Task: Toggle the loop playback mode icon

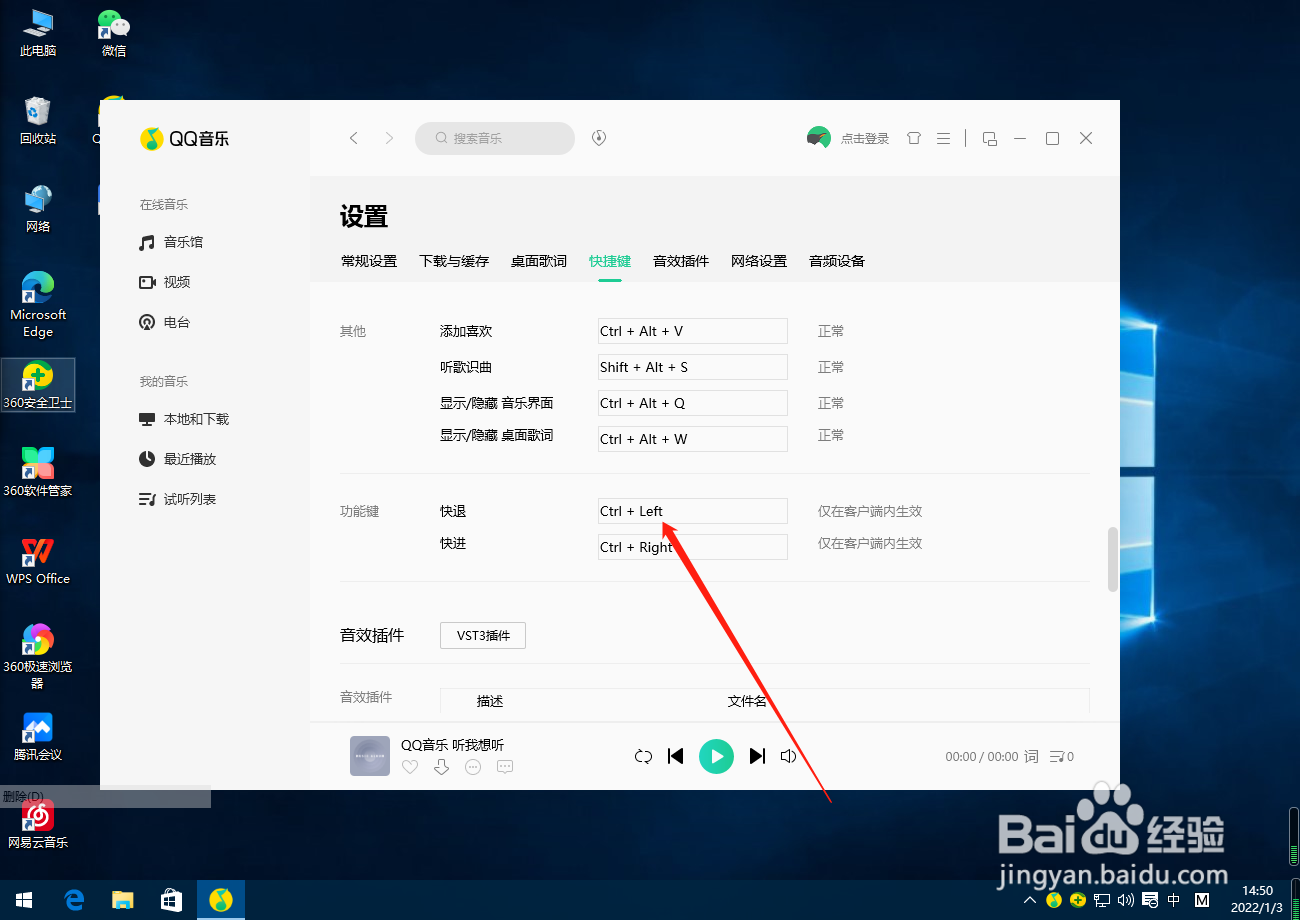Action: 643,756
